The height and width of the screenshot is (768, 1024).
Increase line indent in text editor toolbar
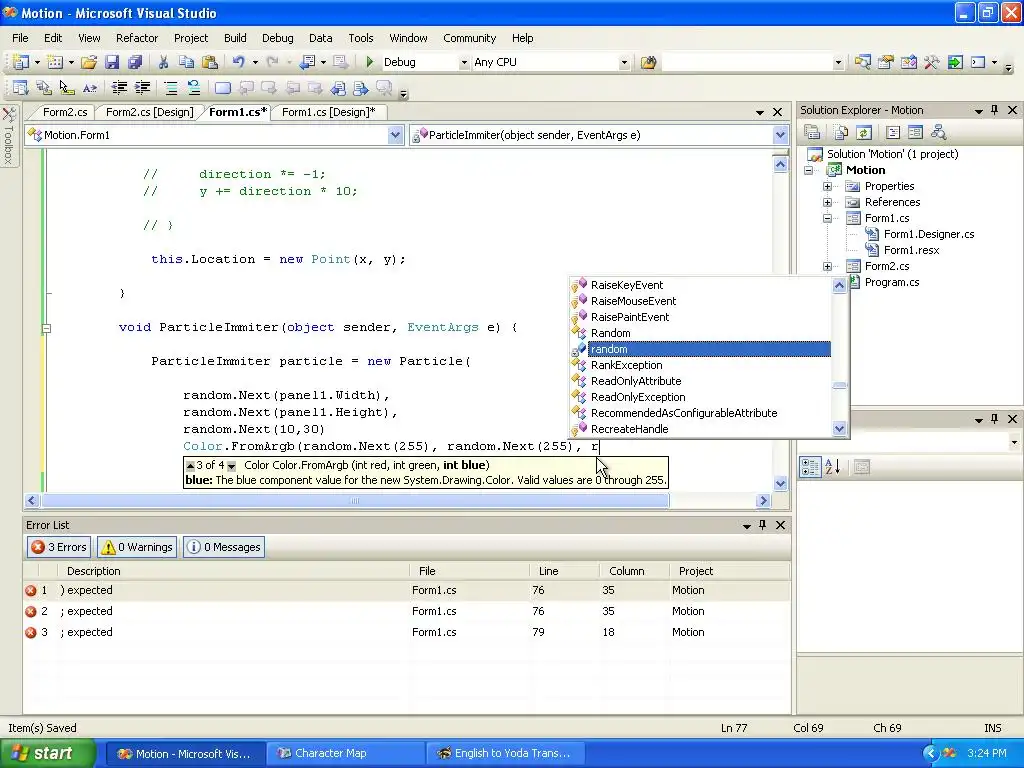[142, 88]
